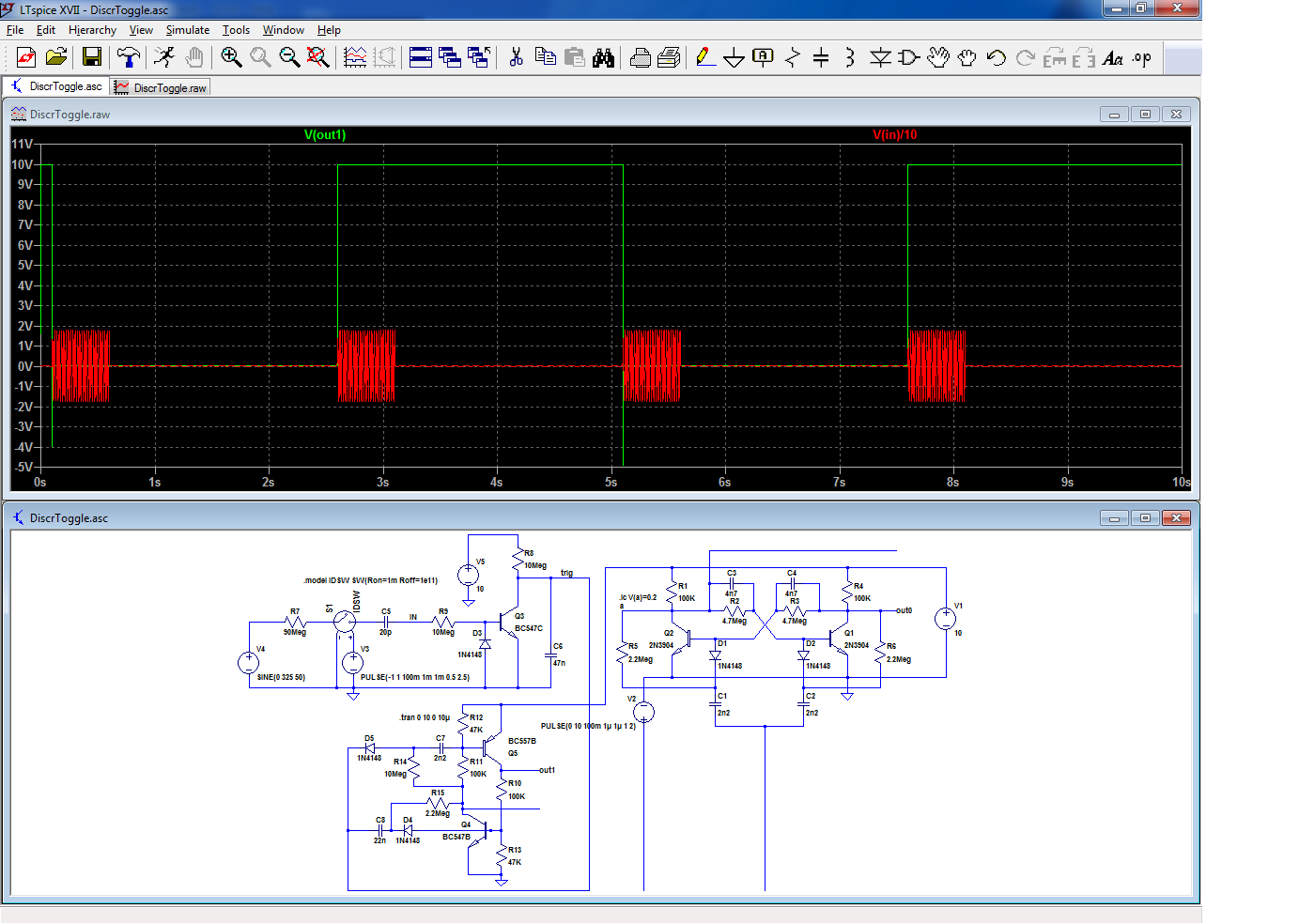The image size is (1299, 924).
Task: Click the Autorange waveform icon
Action: (x=355, y=57)
